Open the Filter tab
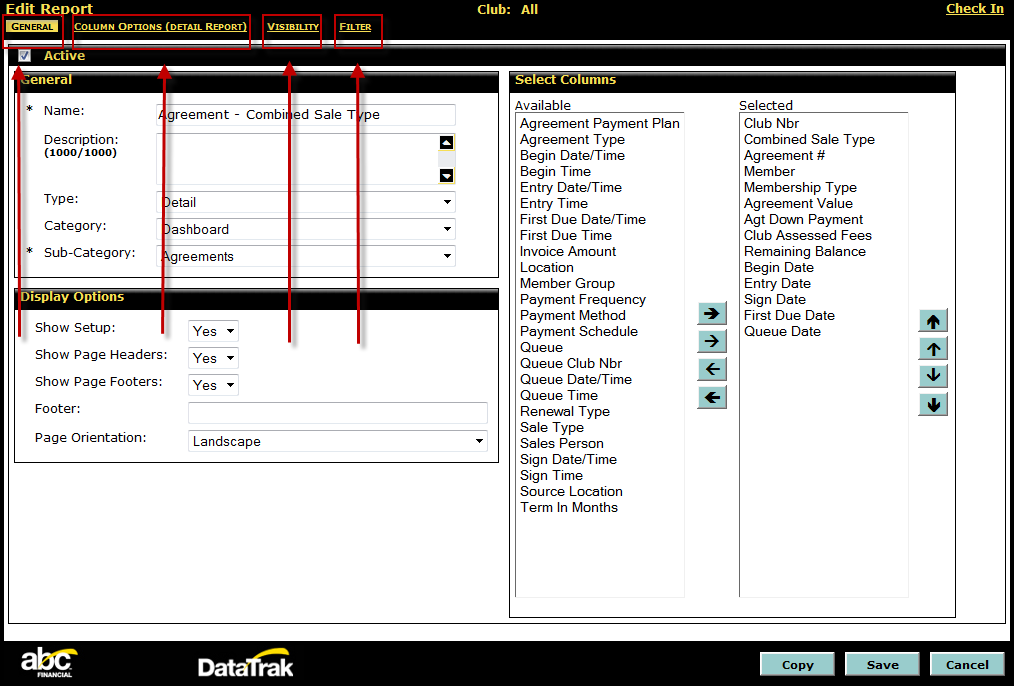Screen dimensions: 1014x686 (x=355, y=27)
